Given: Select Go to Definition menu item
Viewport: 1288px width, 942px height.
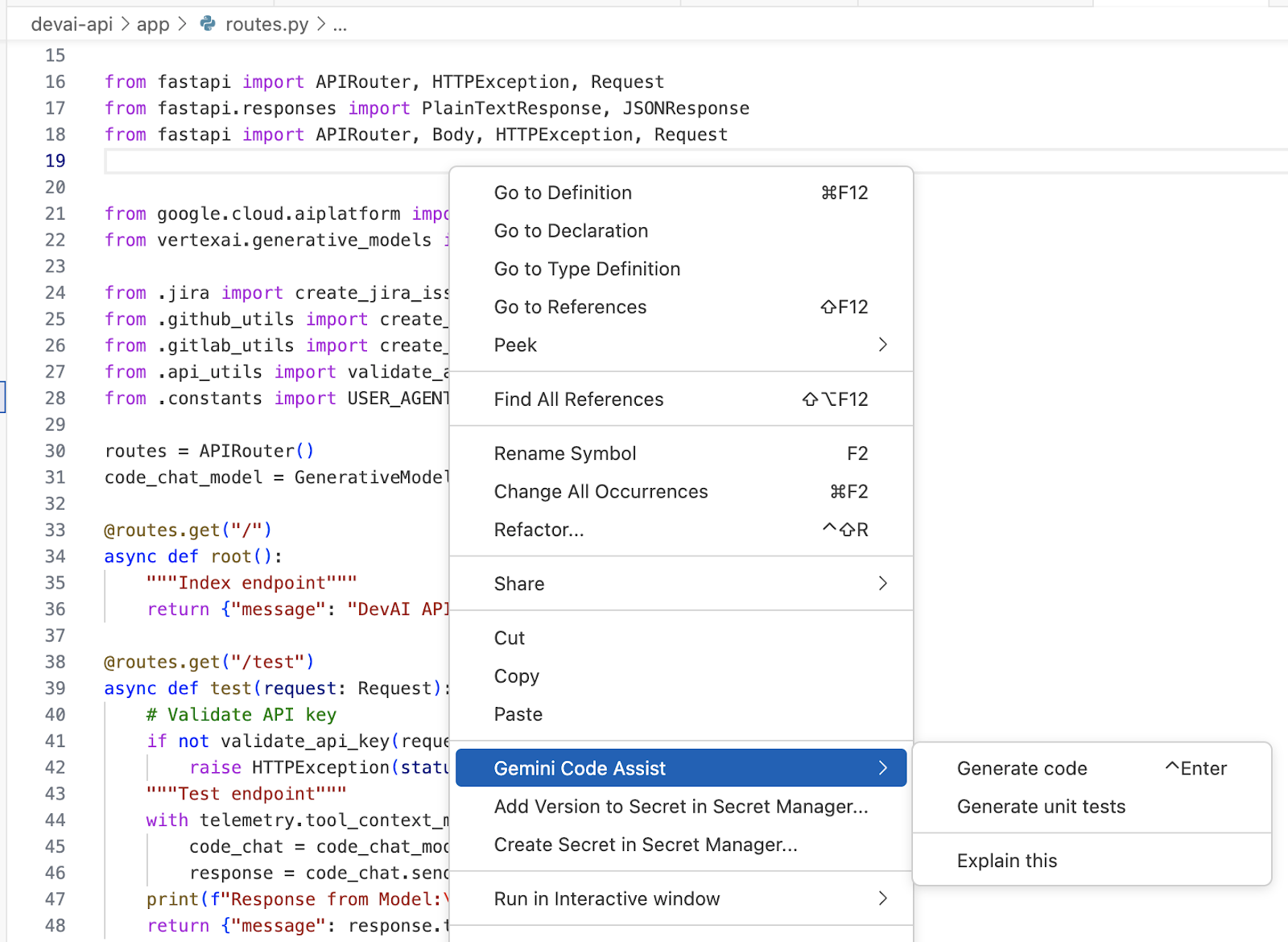Looking at the screenshot, I should pyautogui.click(x=563, y=193).
